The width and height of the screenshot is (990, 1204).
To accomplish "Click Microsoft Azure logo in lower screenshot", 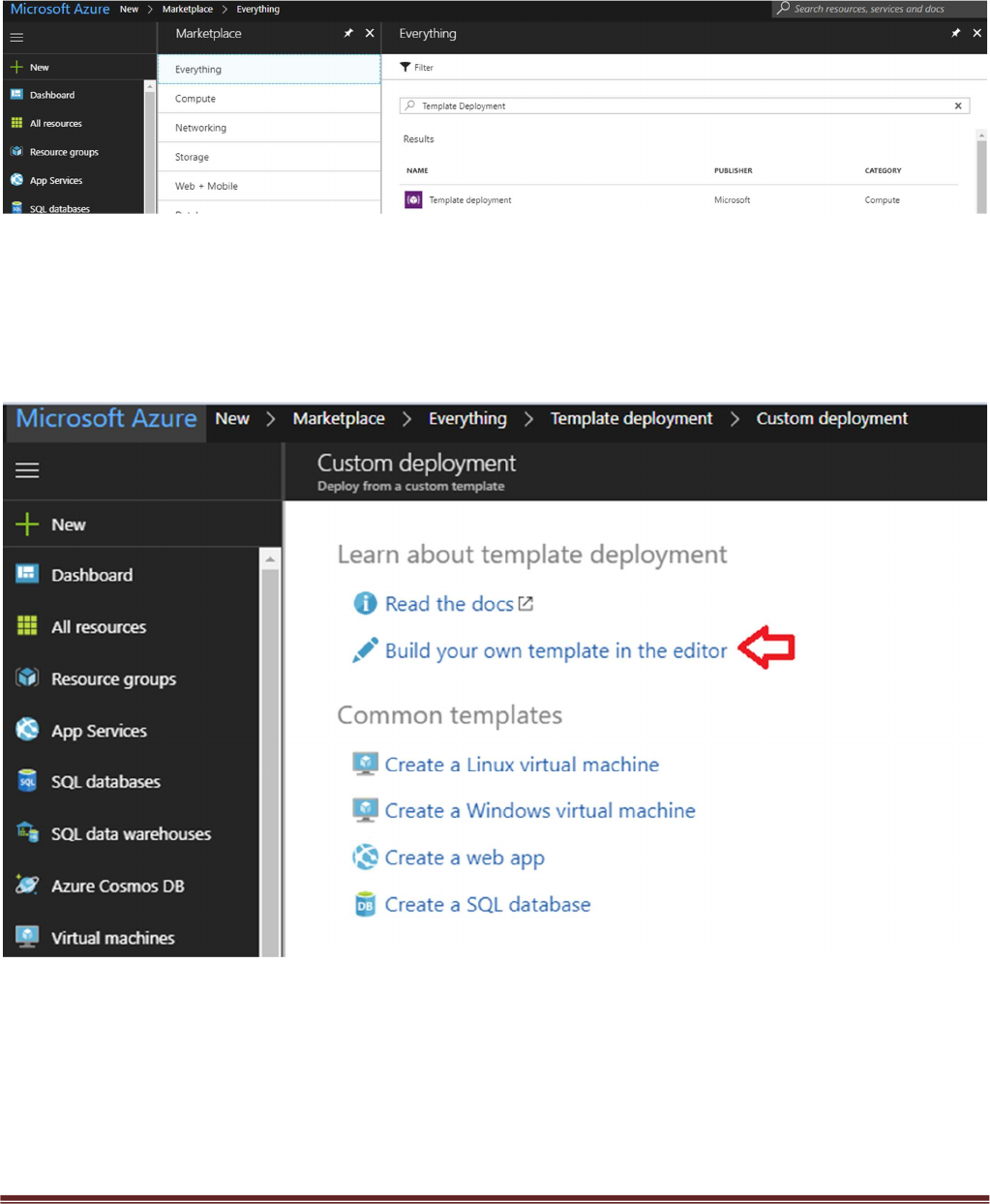I will (x=106, y=418).
